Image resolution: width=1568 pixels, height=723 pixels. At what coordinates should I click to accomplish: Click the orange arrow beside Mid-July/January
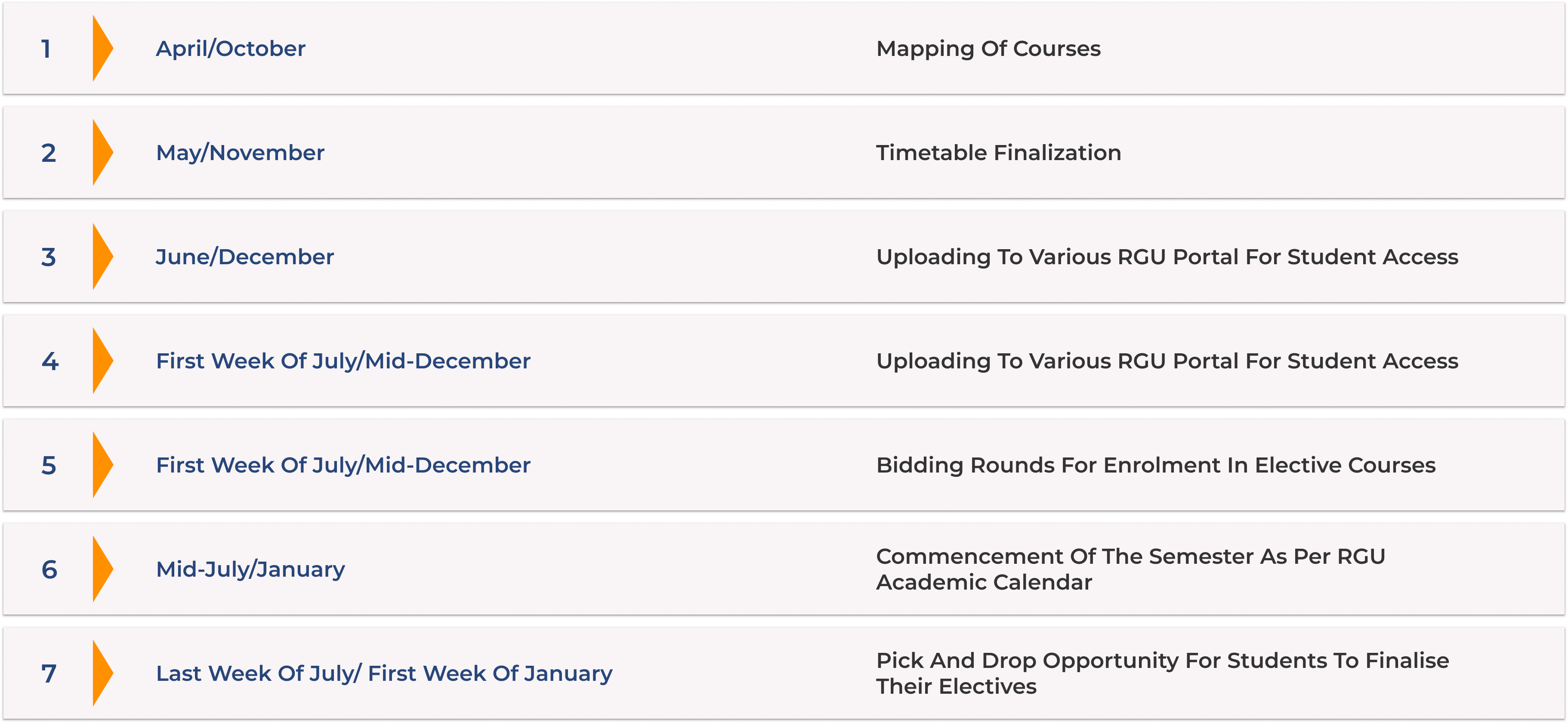point(102,569)
